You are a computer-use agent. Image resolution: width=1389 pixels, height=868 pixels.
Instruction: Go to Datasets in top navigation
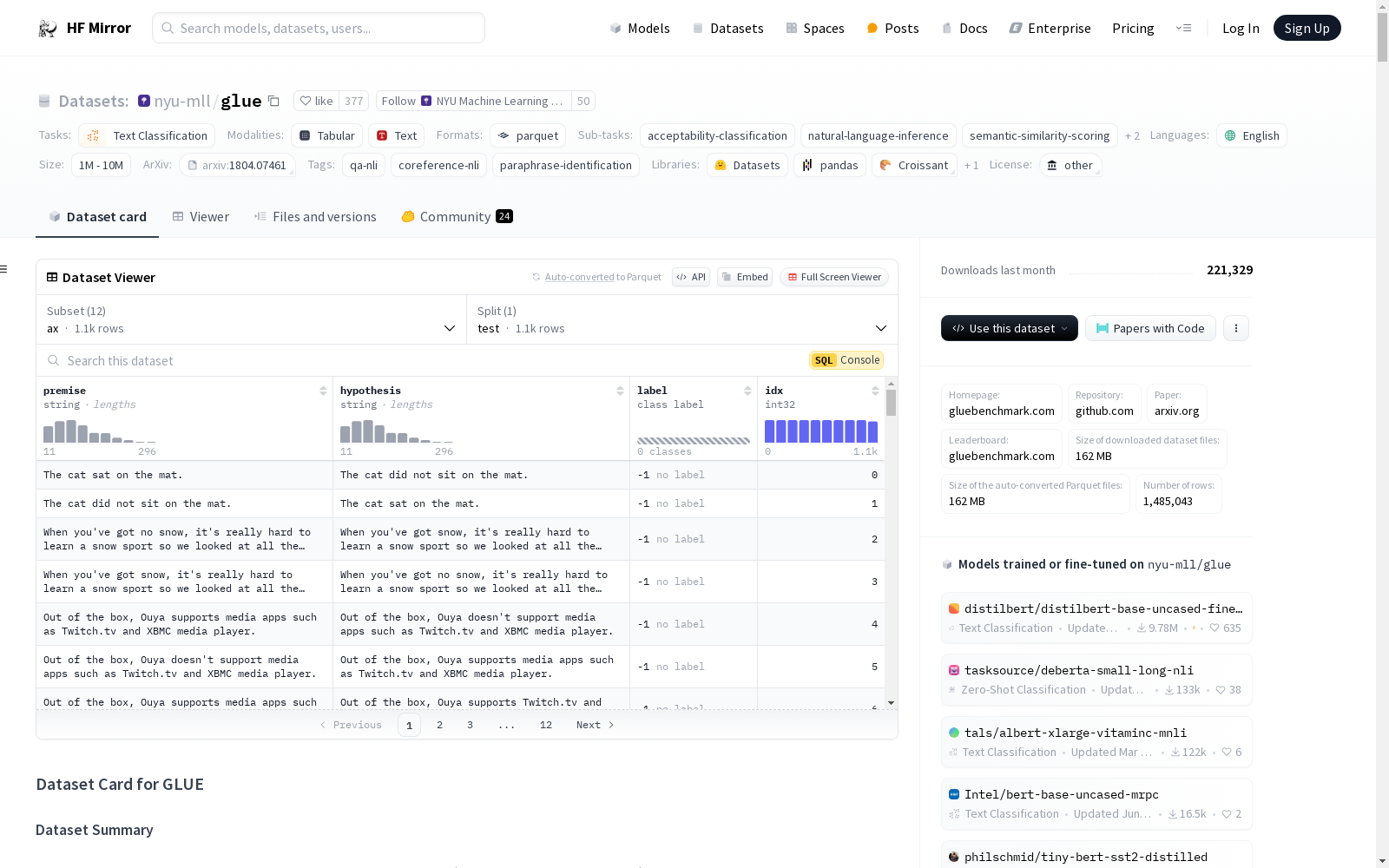pyautogui.click(x=727, y=28)
